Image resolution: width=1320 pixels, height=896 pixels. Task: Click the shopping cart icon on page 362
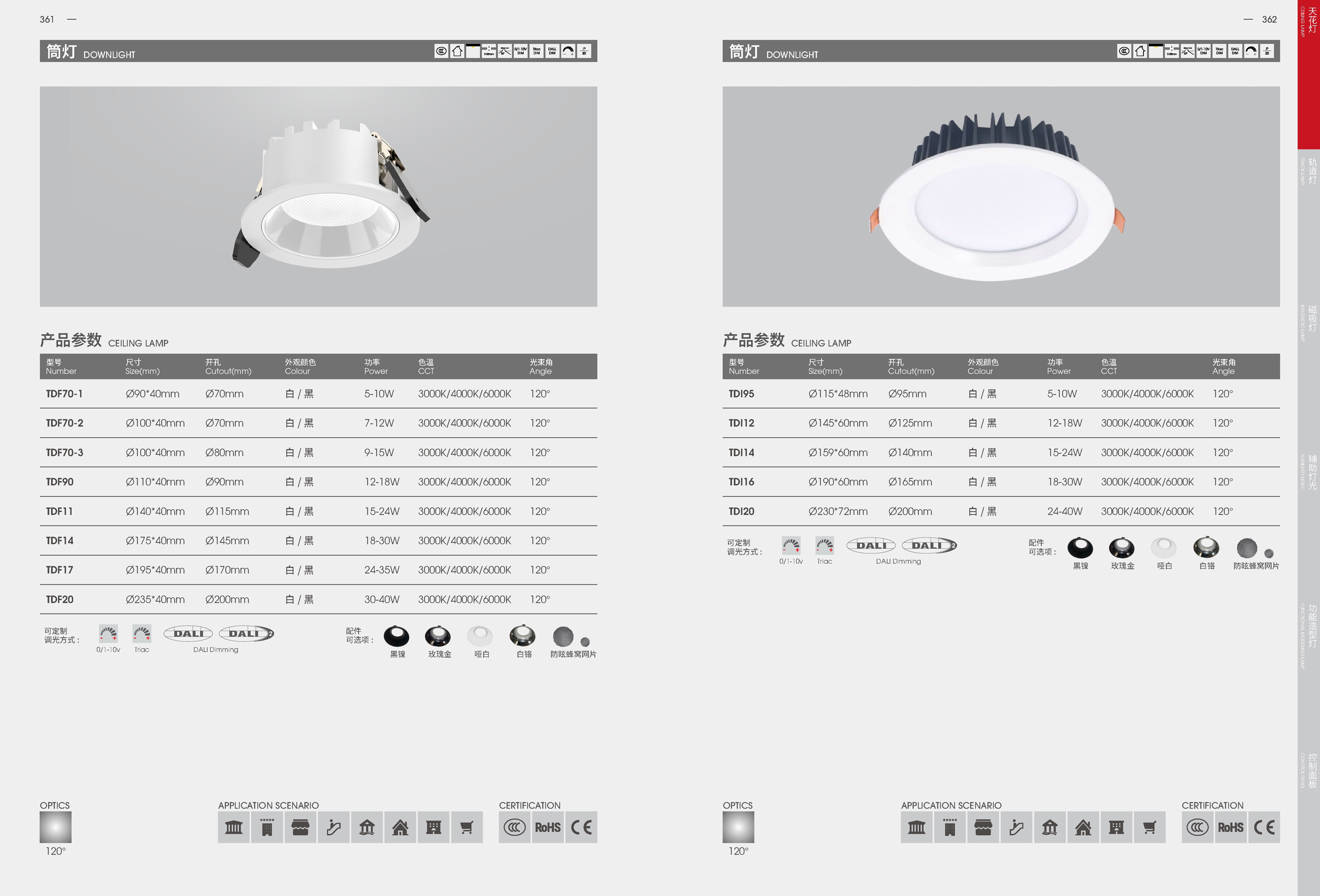point(1149,827)
